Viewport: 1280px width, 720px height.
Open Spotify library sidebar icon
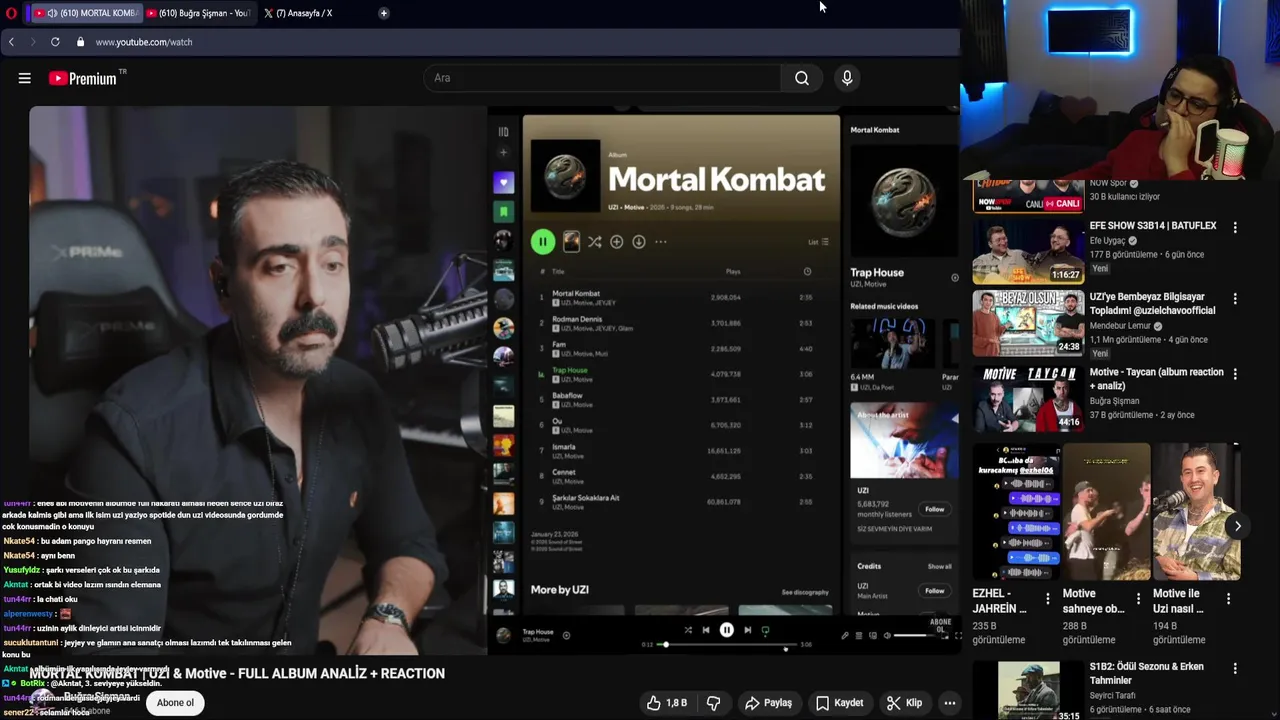(x=503, y=132)
